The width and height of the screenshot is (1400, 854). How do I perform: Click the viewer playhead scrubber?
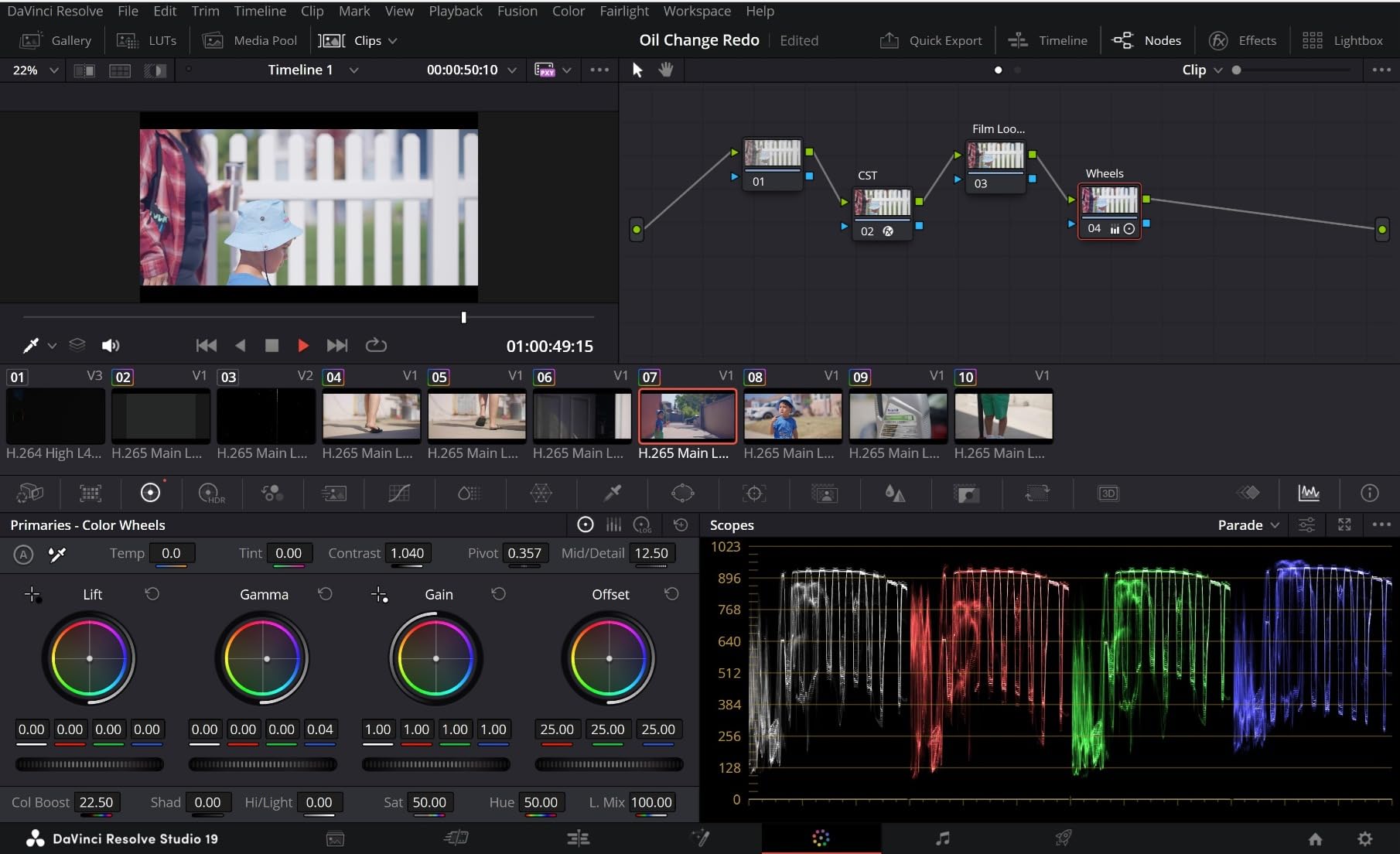(463, 317)
